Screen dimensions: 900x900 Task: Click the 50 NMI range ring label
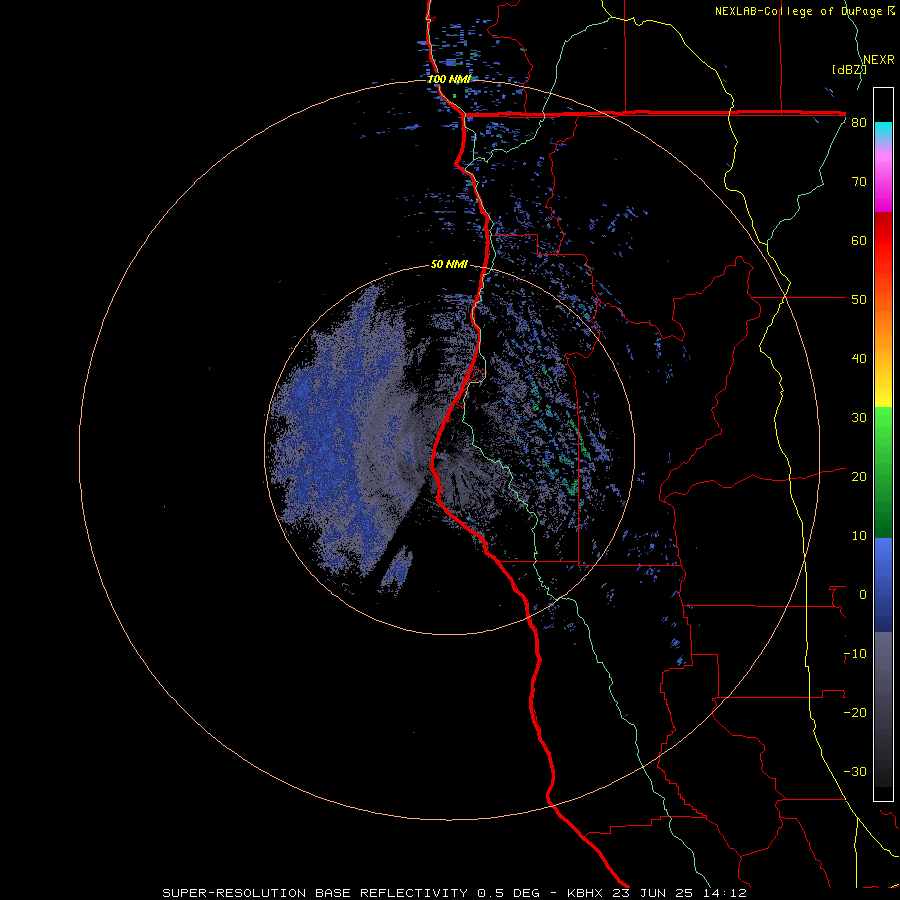(449, 264)
